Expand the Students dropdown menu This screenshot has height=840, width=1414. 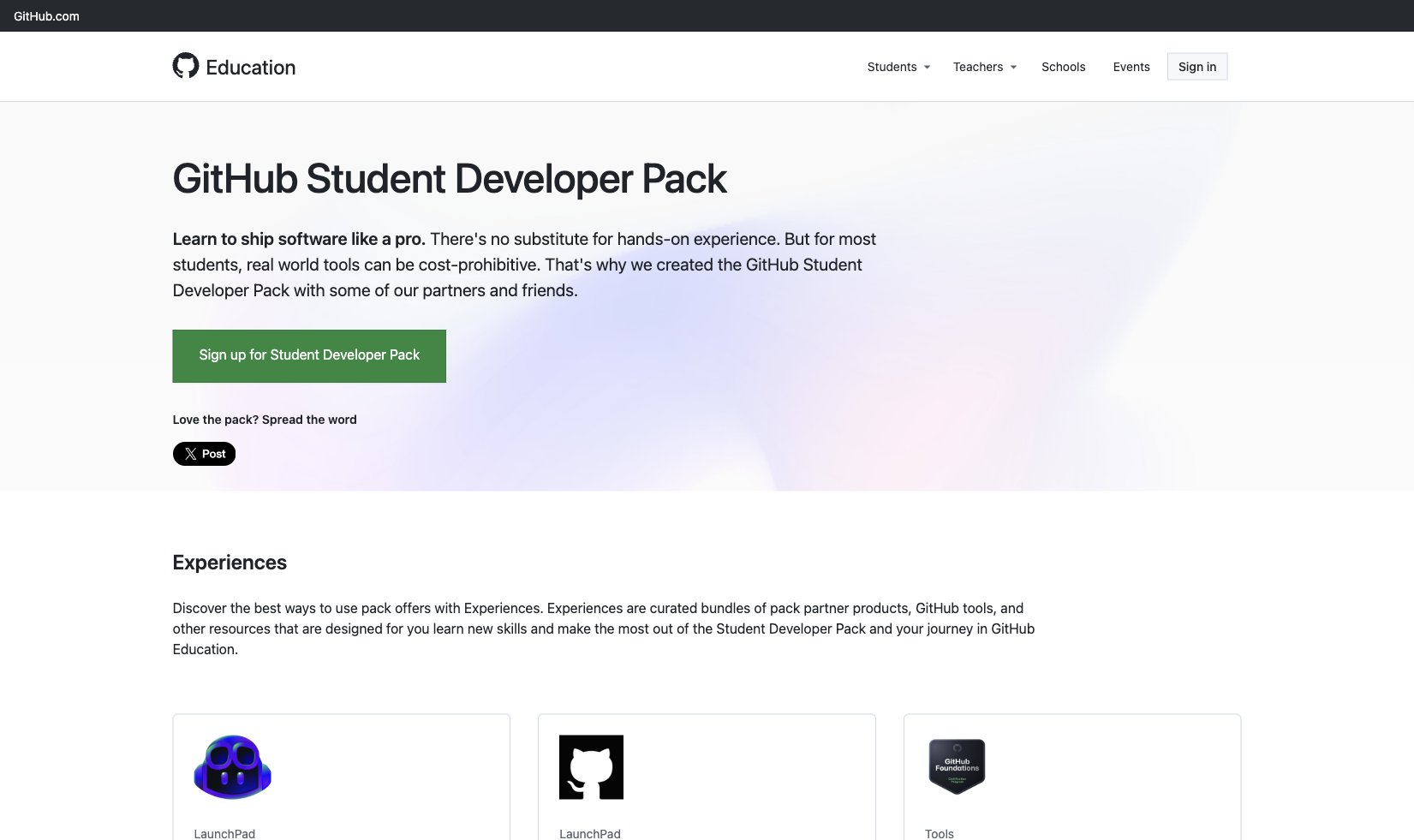898,67
